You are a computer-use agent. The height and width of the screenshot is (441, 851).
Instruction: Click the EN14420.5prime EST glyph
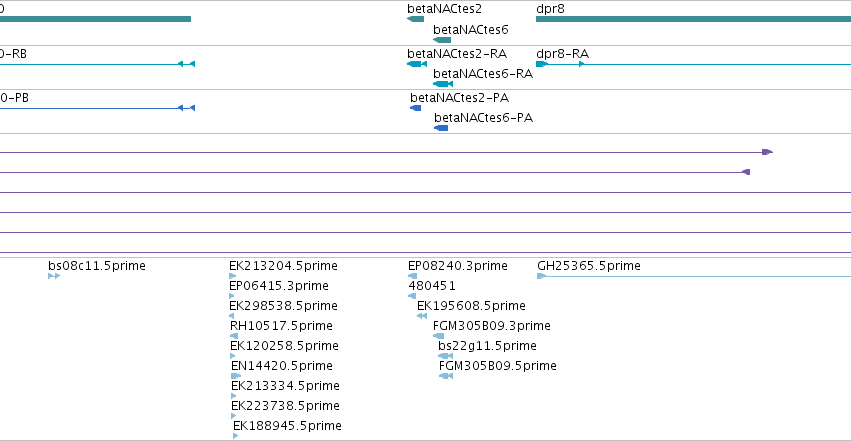pos(236,376)
